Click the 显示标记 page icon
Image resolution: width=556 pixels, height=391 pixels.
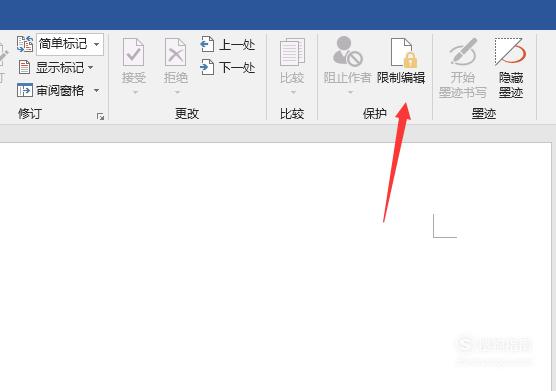point(24,67)
